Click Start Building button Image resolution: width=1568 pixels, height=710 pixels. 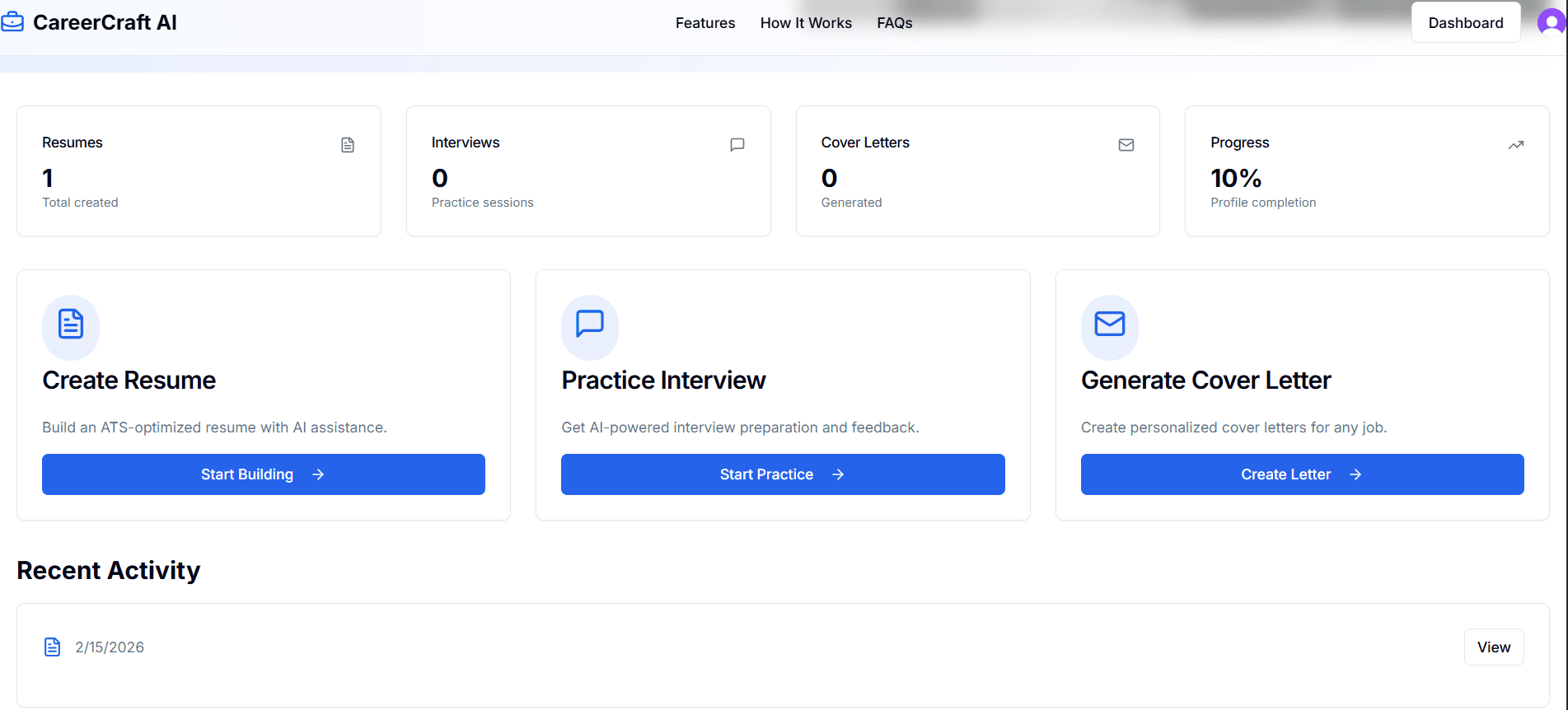(x=264, y=474)
